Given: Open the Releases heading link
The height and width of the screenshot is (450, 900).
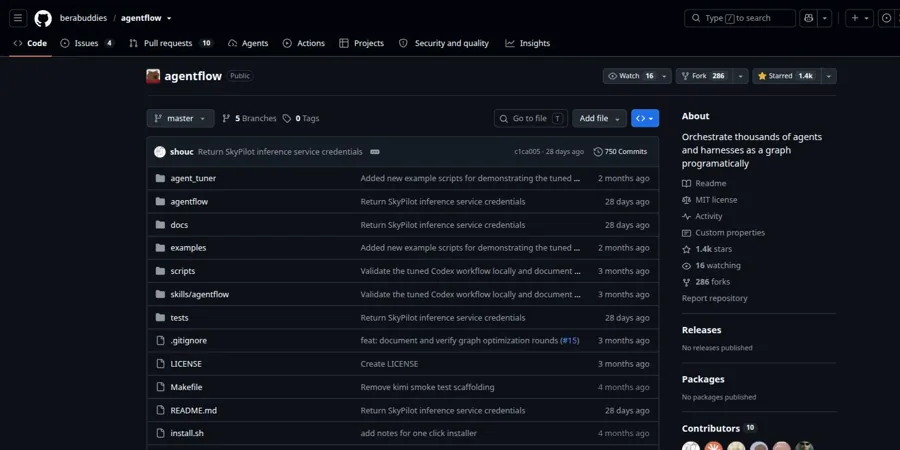Looking at the screenshot, I should coord(701,330).
